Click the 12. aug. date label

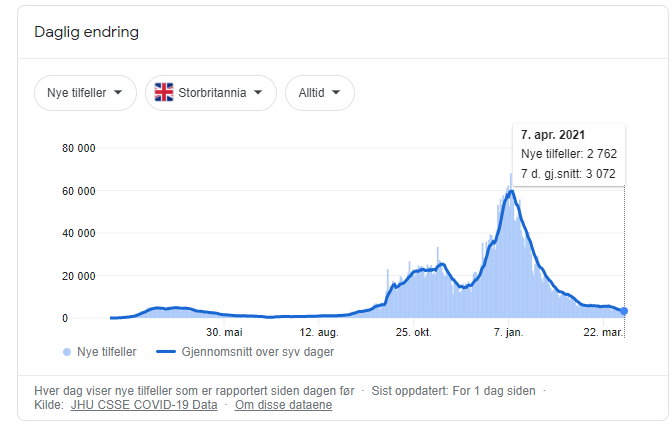pyautogui.click(x=320, y=332)
